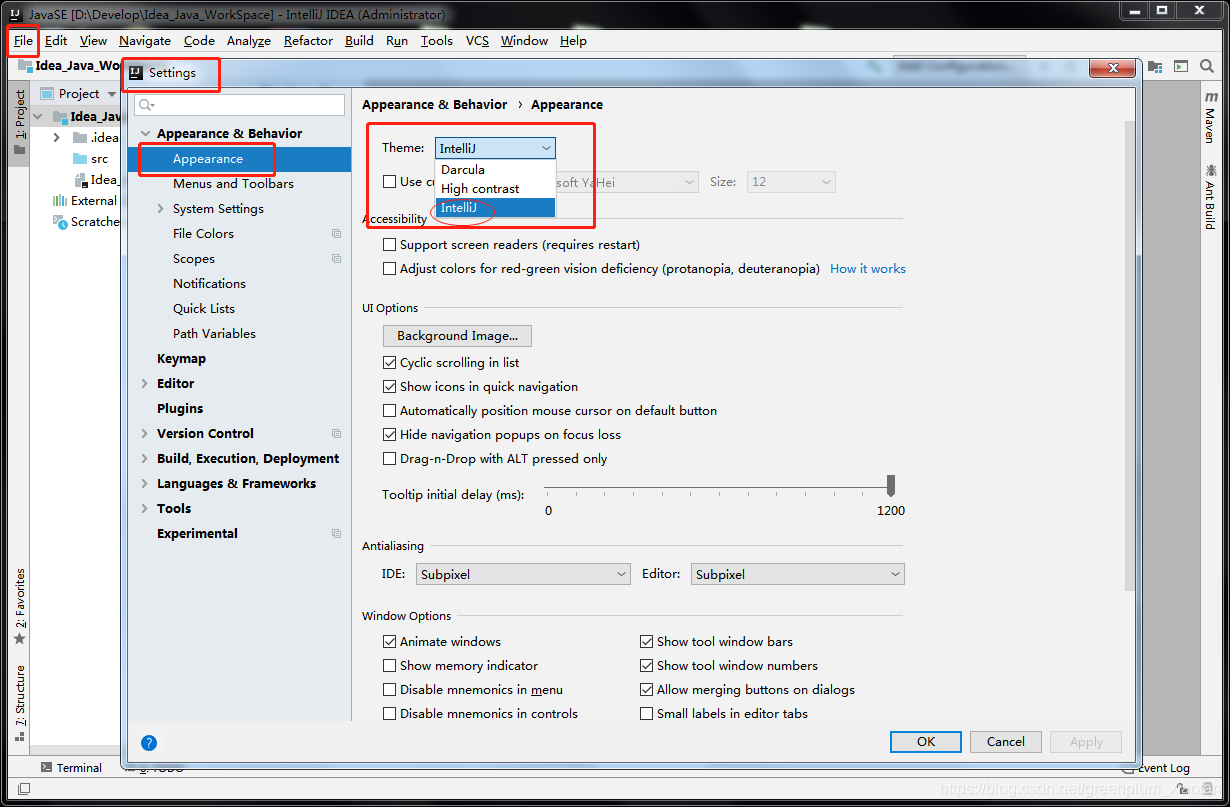Click the project-level icon beside Scopes
The height and width of the screenshot is (807, 1230).
coord(337,259)
